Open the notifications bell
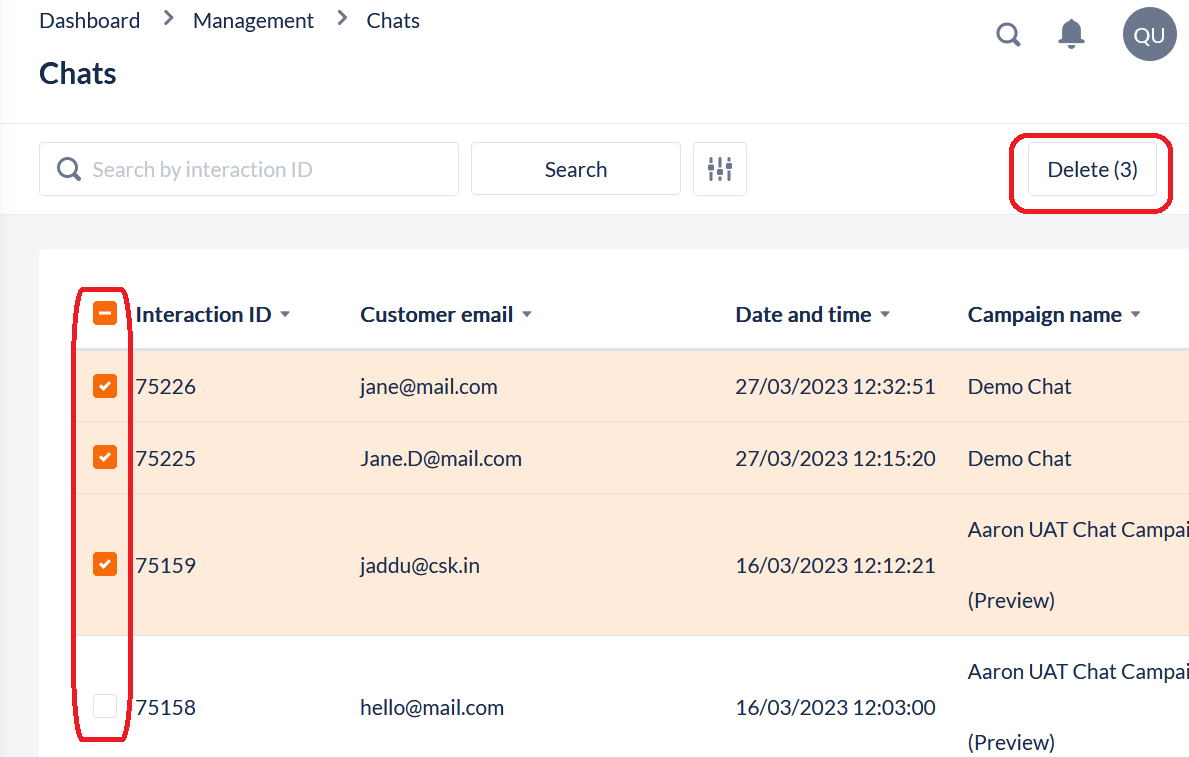The image size is (1189, 757). [1071, 34]
